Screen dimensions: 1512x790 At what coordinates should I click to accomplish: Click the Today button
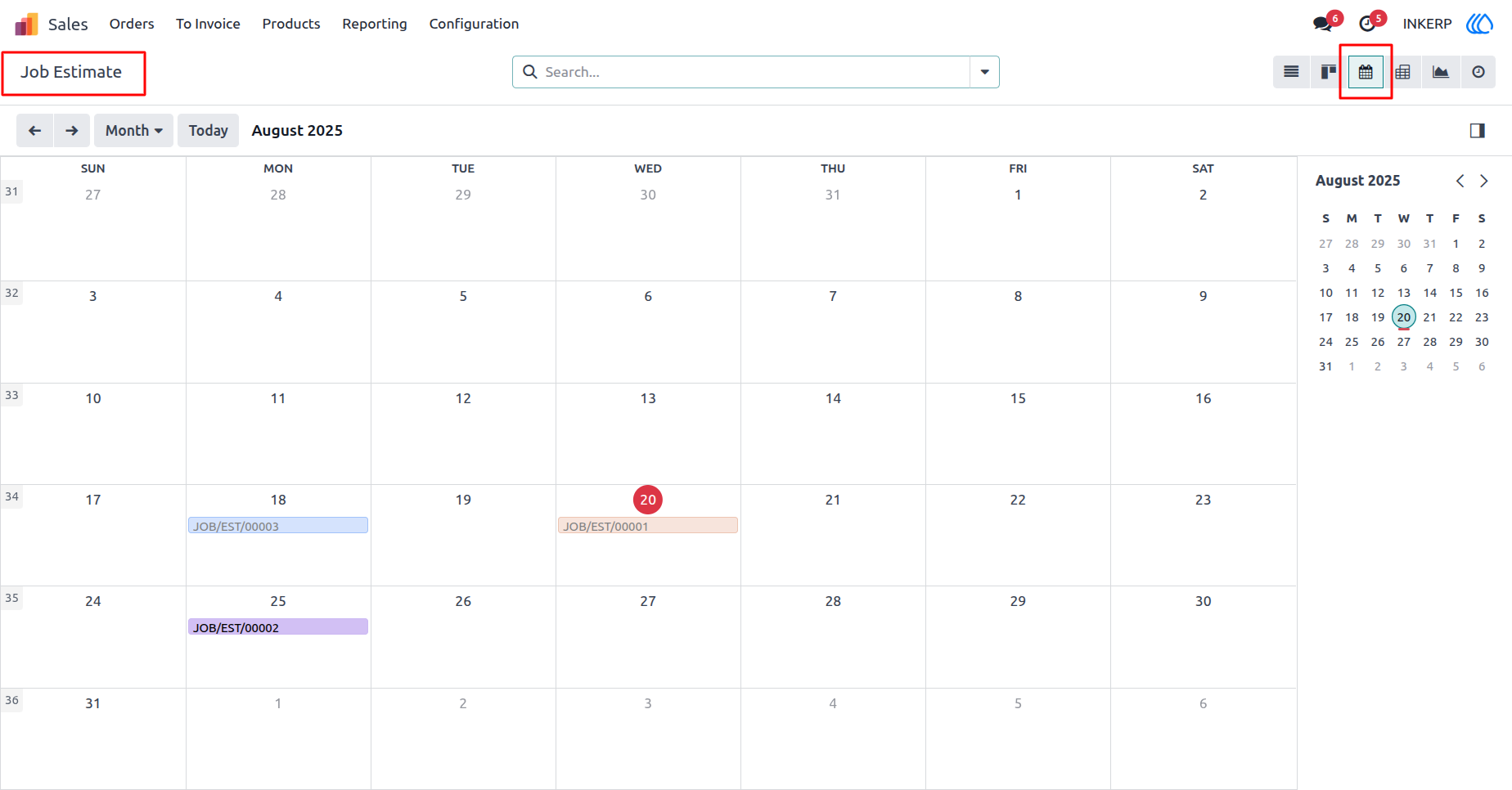pyautogui.click(x=208, y=131)
